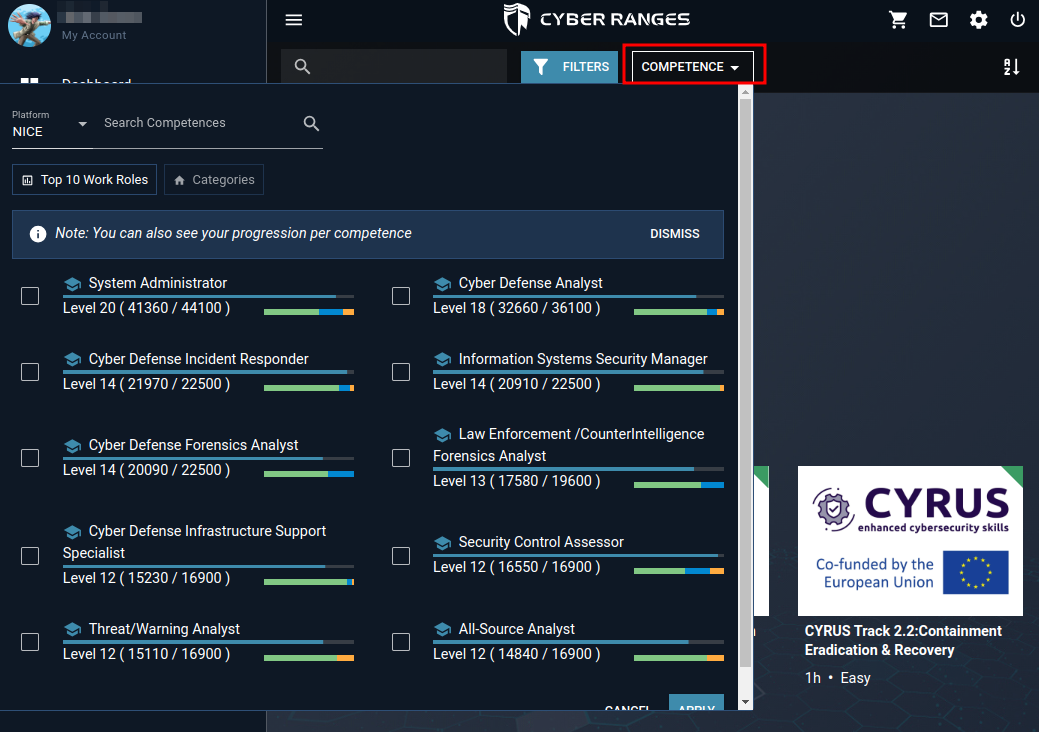Viewport: 1039px width, 732px height.
Task: Open the Platform NICE dropdown
Action: [x=50, y=125]
